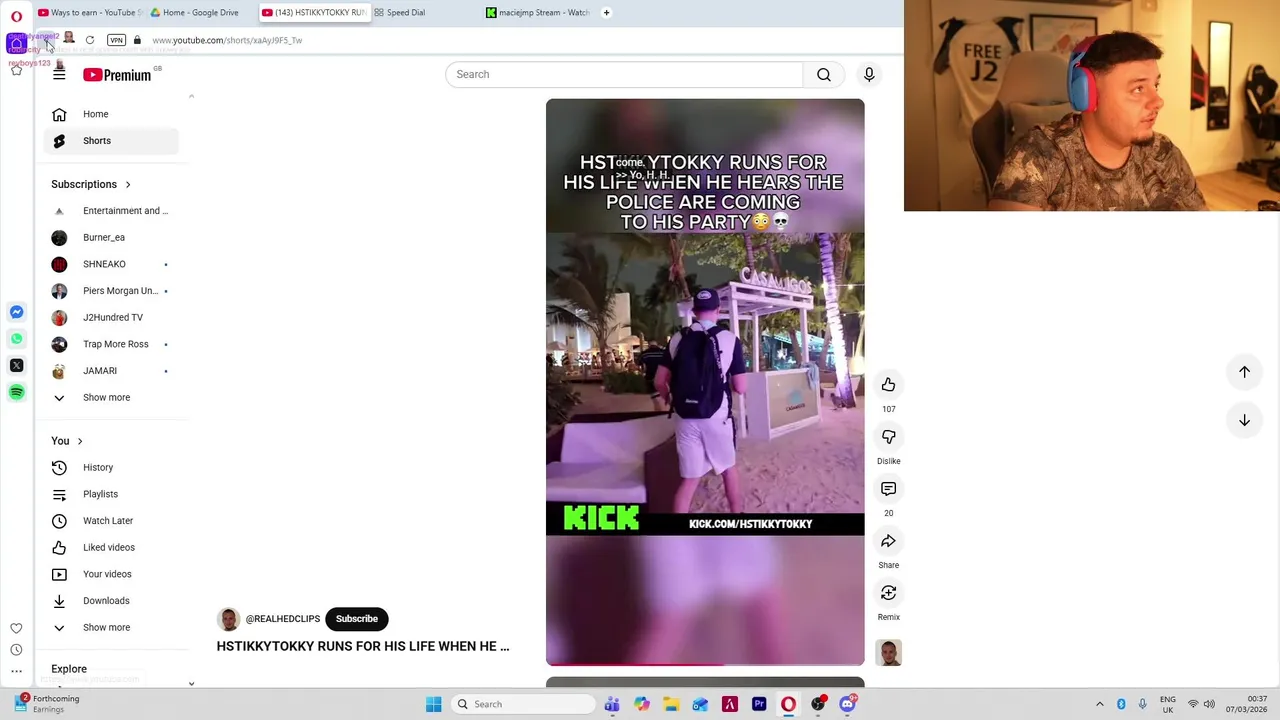The width and height of the screenshot is (1280, 720).
Task: Open Watch Later in sidebar
Action: point(111,521)
